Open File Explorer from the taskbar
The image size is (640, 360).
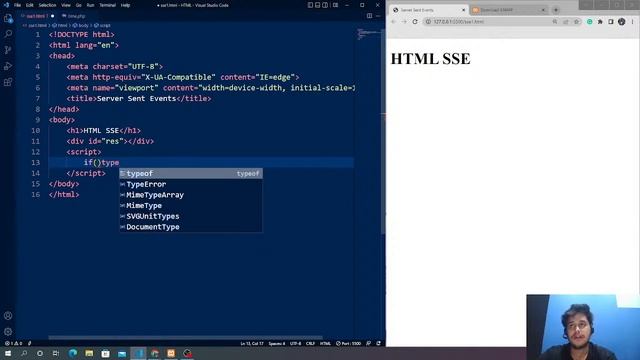(89, 353)
